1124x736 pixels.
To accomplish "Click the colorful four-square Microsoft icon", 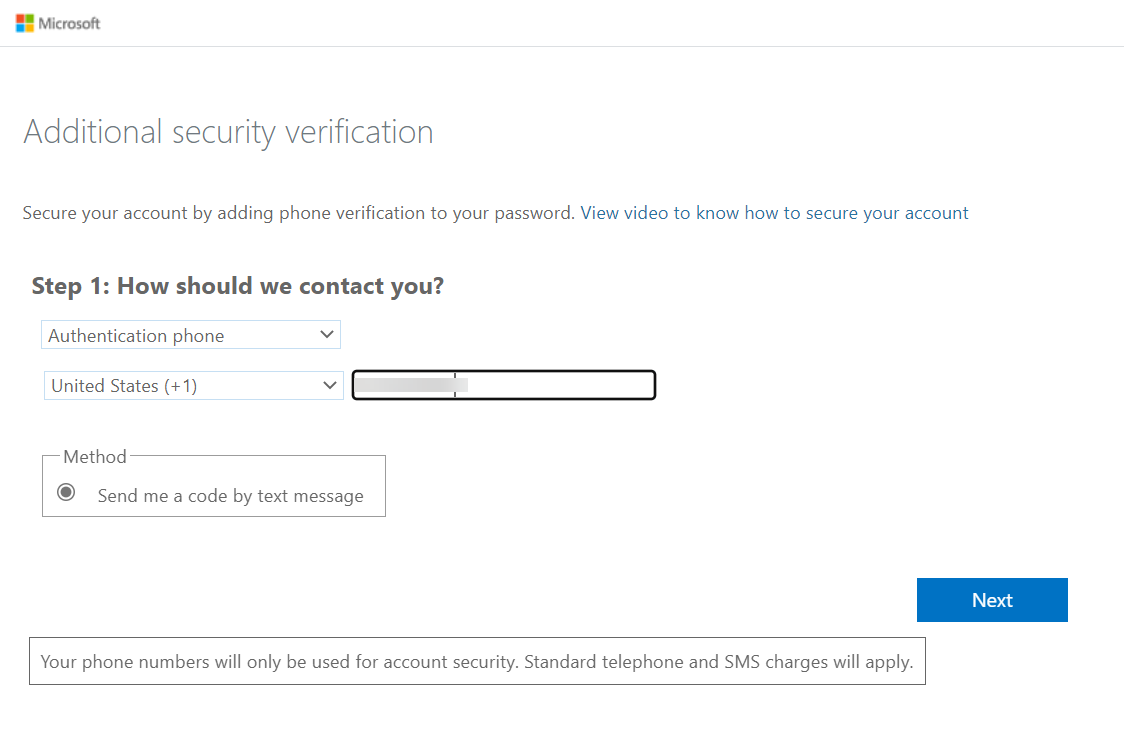I will [27, 23].
